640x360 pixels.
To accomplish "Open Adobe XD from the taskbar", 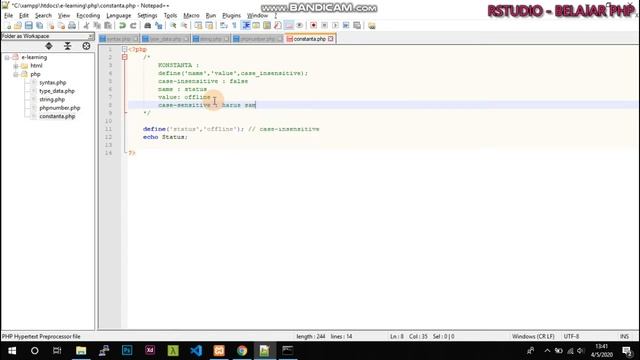I will coord(150,351).
